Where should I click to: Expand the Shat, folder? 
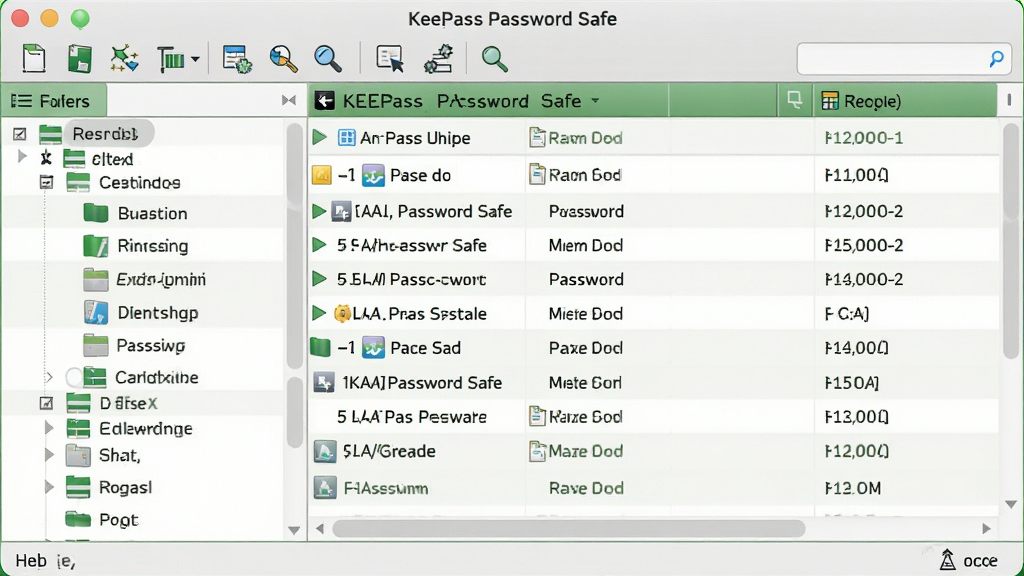pyautogui.click(x=49, y=455)
